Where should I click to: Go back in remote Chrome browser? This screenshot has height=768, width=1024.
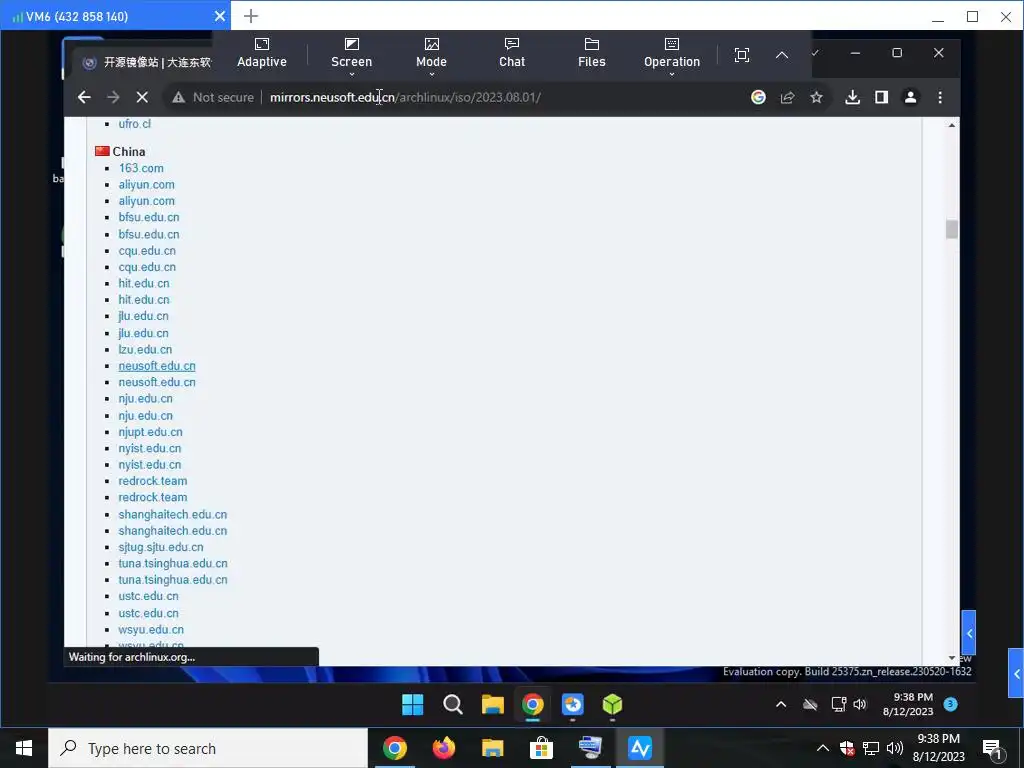click(84, 97)
